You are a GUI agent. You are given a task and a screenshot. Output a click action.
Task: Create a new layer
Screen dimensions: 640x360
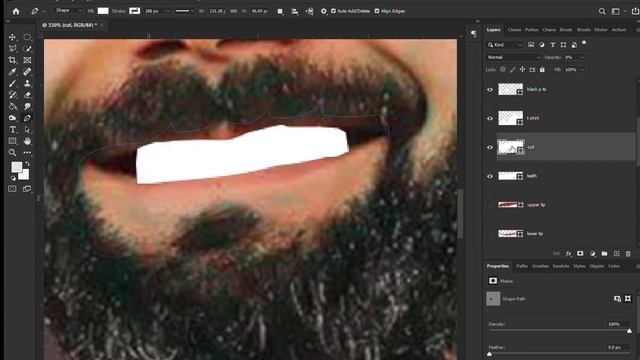click(616, 253)
